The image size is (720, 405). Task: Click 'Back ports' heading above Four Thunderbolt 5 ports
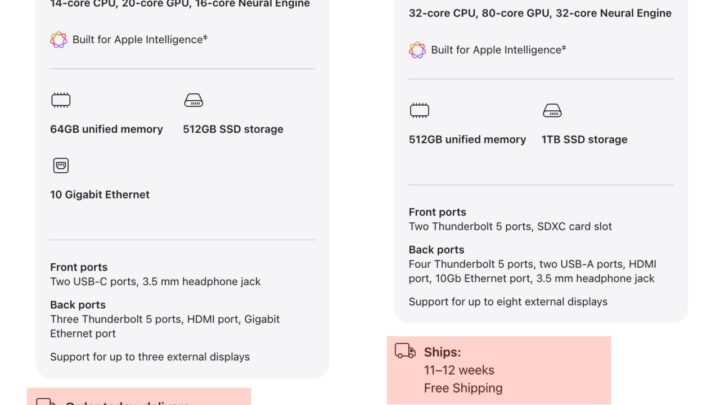pyautogui.click(x=436, y=249)
